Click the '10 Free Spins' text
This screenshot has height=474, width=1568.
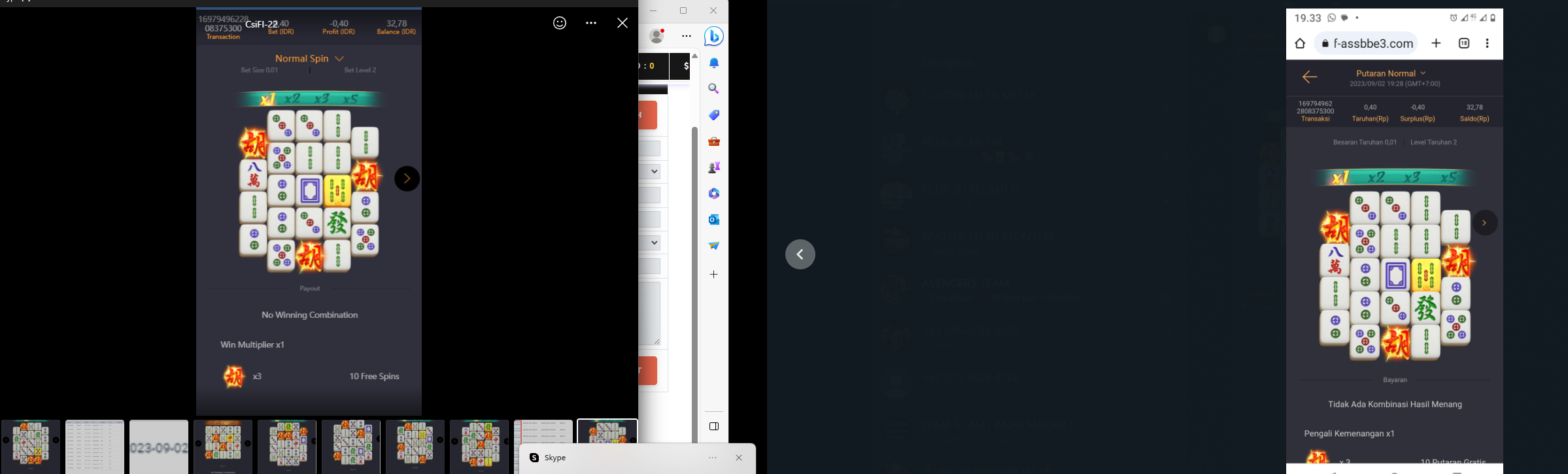pos(374,377)
